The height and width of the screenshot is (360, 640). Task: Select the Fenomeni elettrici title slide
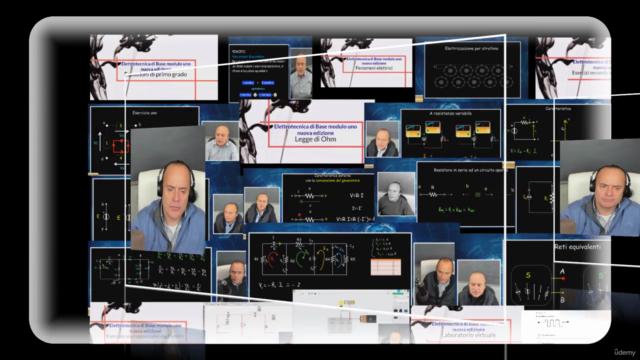(367, 63)
